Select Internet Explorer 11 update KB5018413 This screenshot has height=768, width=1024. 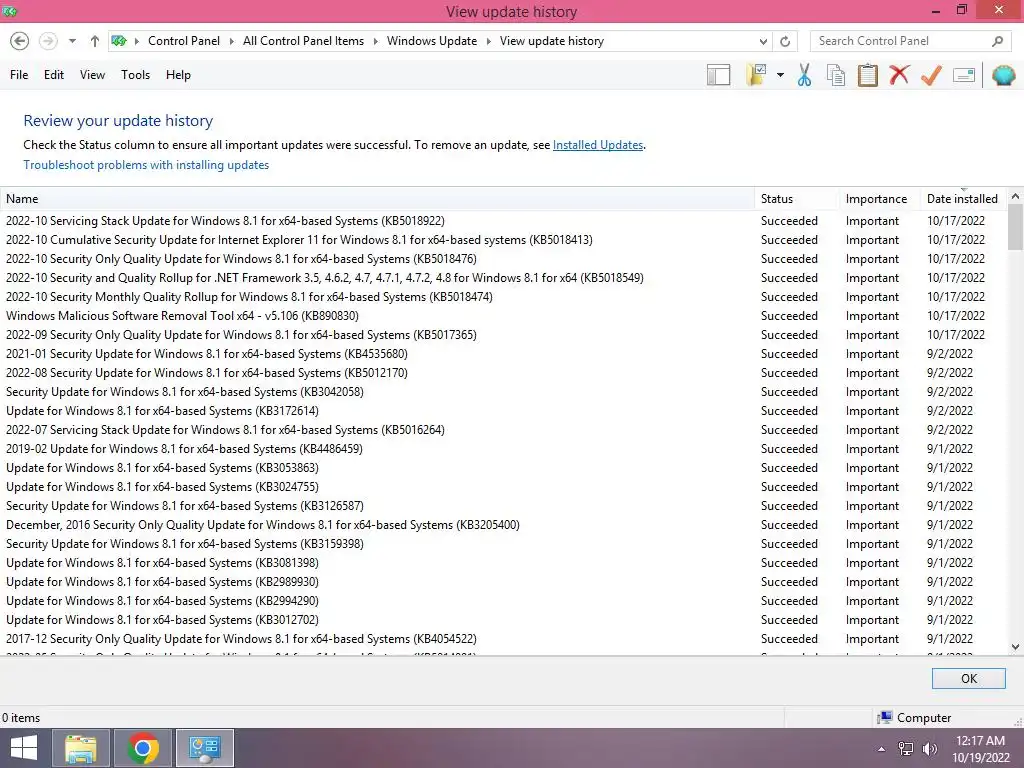pos(504,240)
